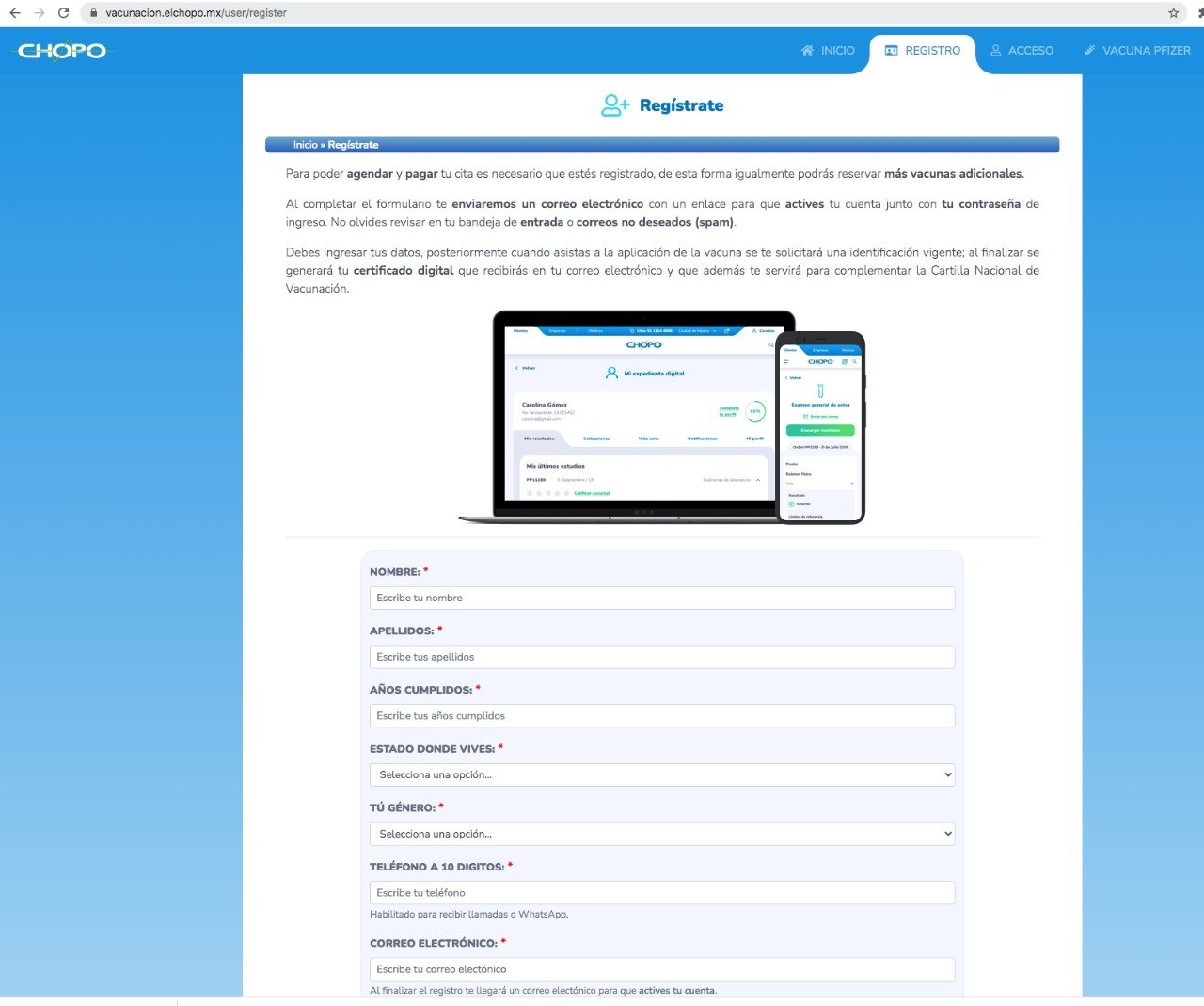Reload the page with refresh icon
The image size is (1204, 1006).
tap(63, 13)
